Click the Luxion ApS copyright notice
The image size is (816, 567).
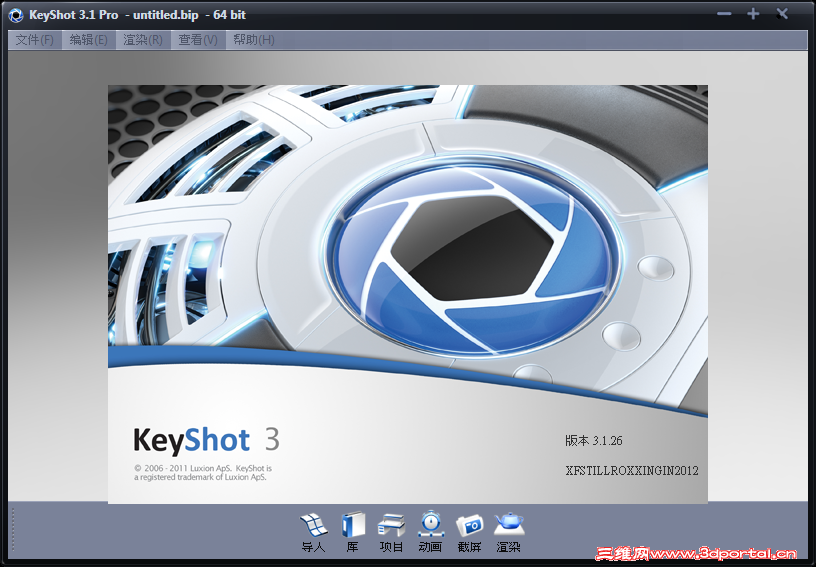tap(203, 472)
